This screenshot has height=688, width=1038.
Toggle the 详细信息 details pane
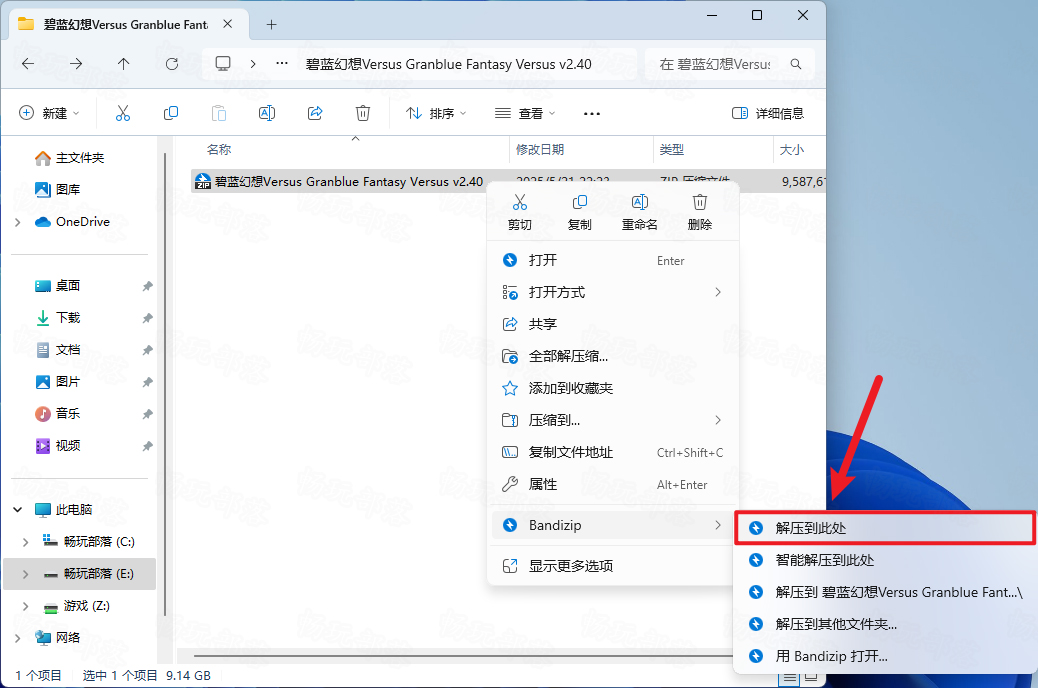pos(768,113)
